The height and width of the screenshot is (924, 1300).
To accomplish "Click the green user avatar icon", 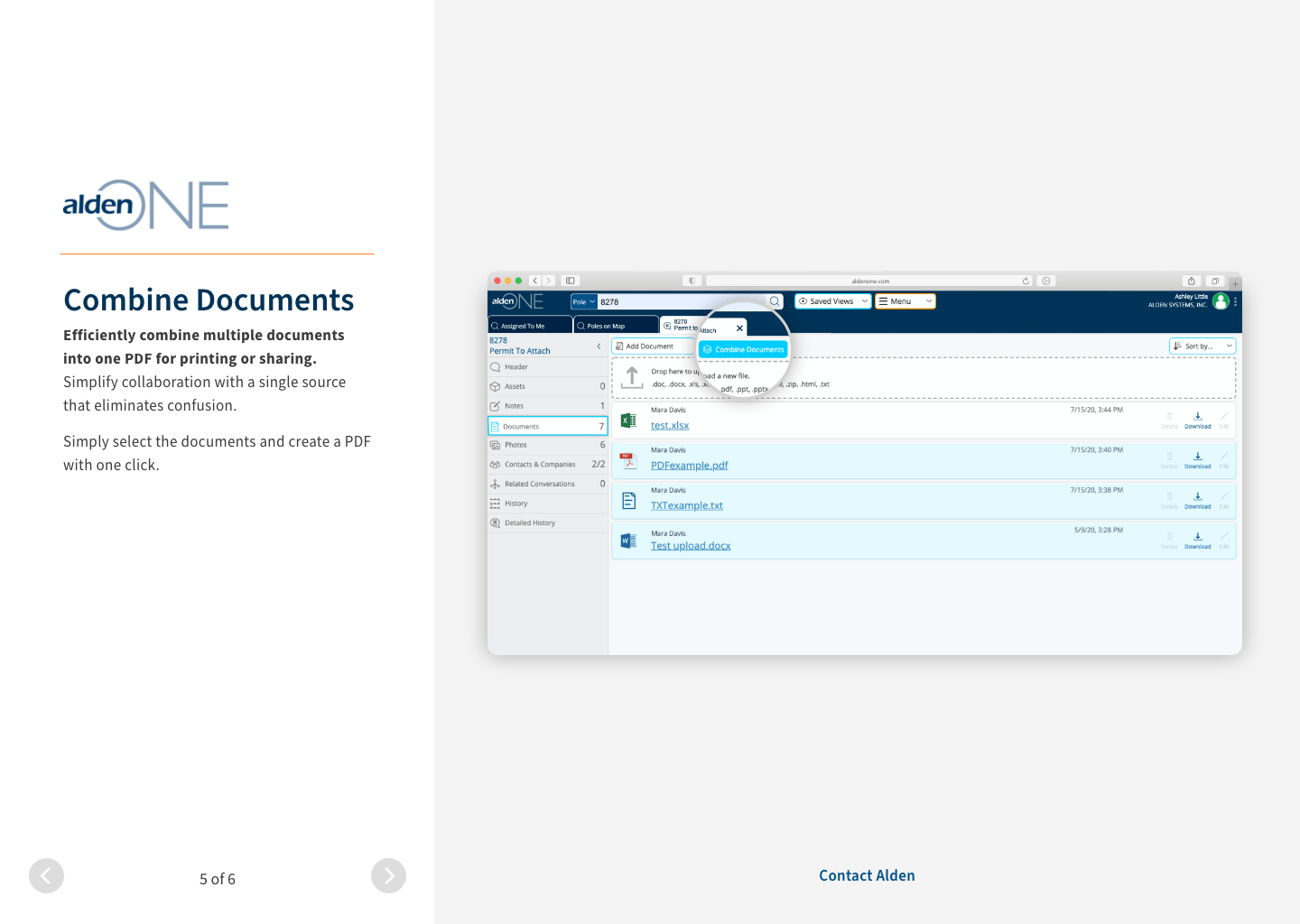I will coord(1221,301).
